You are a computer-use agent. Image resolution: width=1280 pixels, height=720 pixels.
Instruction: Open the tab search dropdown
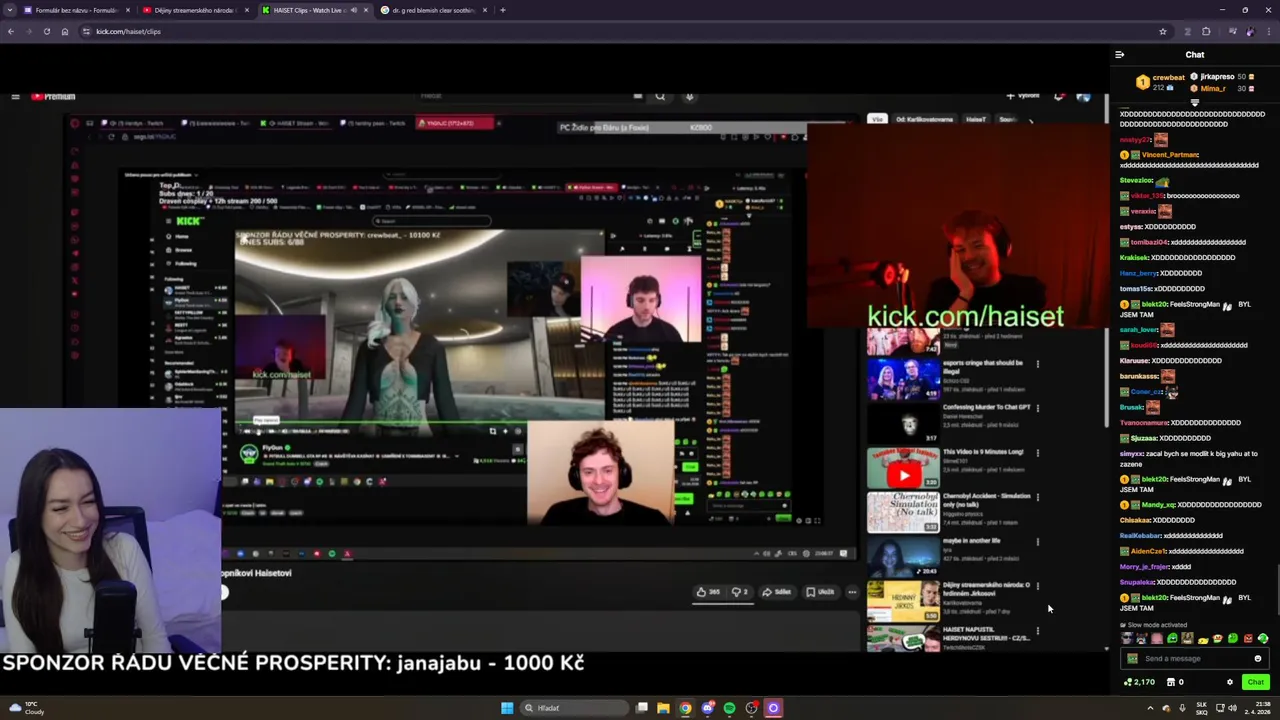pos(10,10)
